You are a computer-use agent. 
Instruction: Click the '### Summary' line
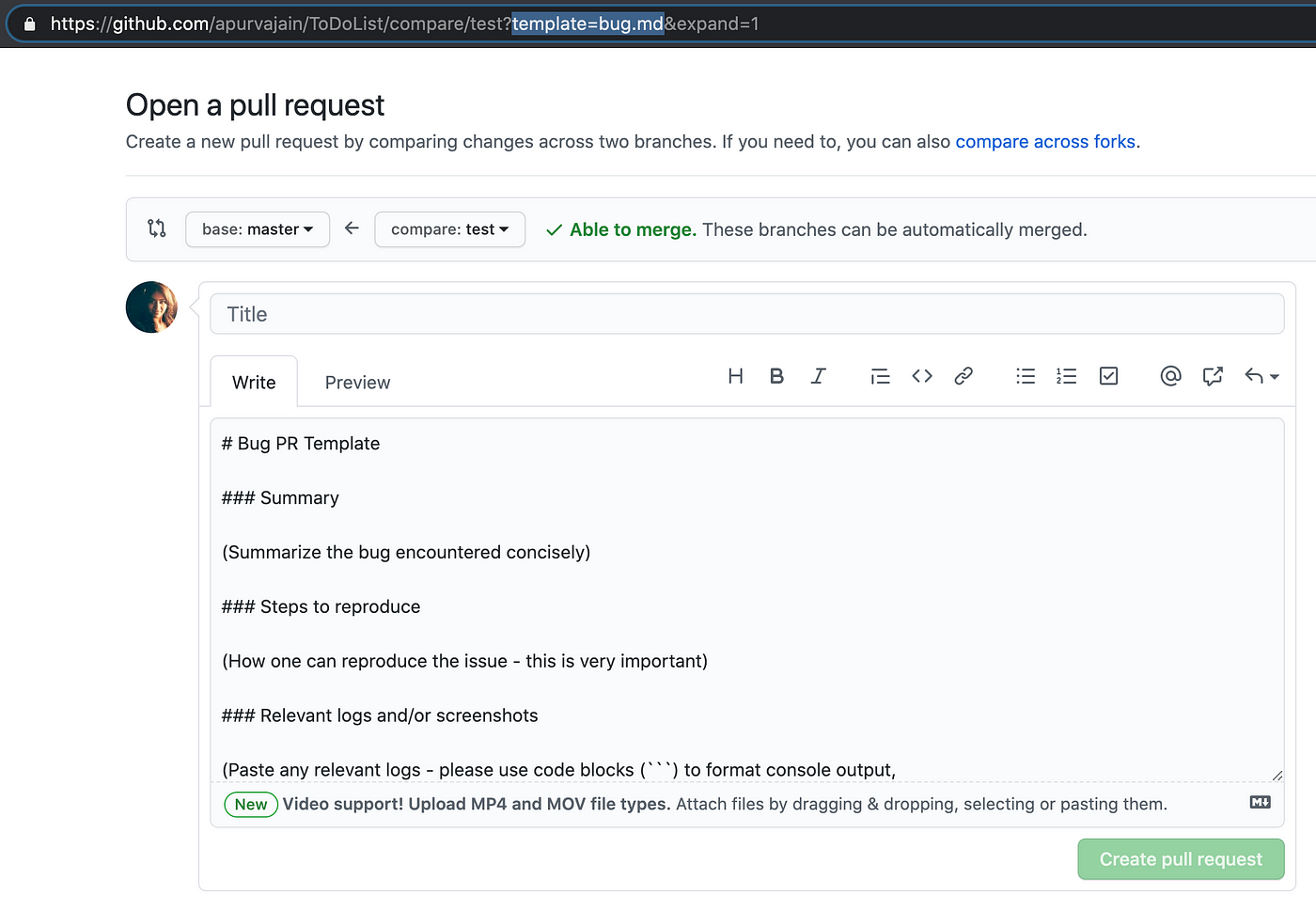coord(280,498)
